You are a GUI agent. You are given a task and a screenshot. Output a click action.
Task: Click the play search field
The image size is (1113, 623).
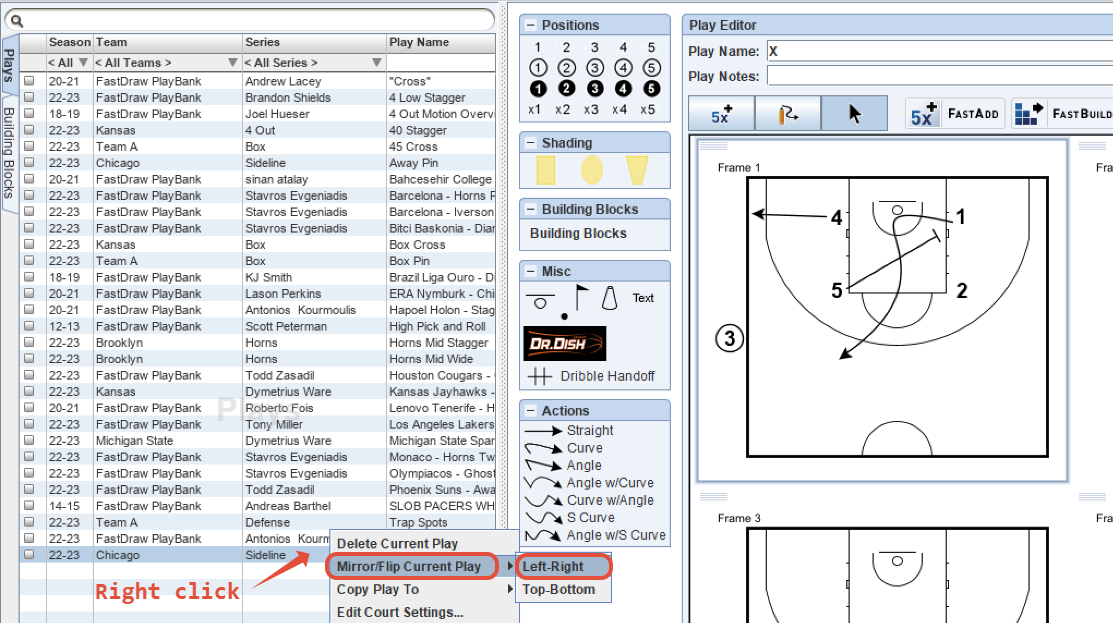[x=250, y=21]
